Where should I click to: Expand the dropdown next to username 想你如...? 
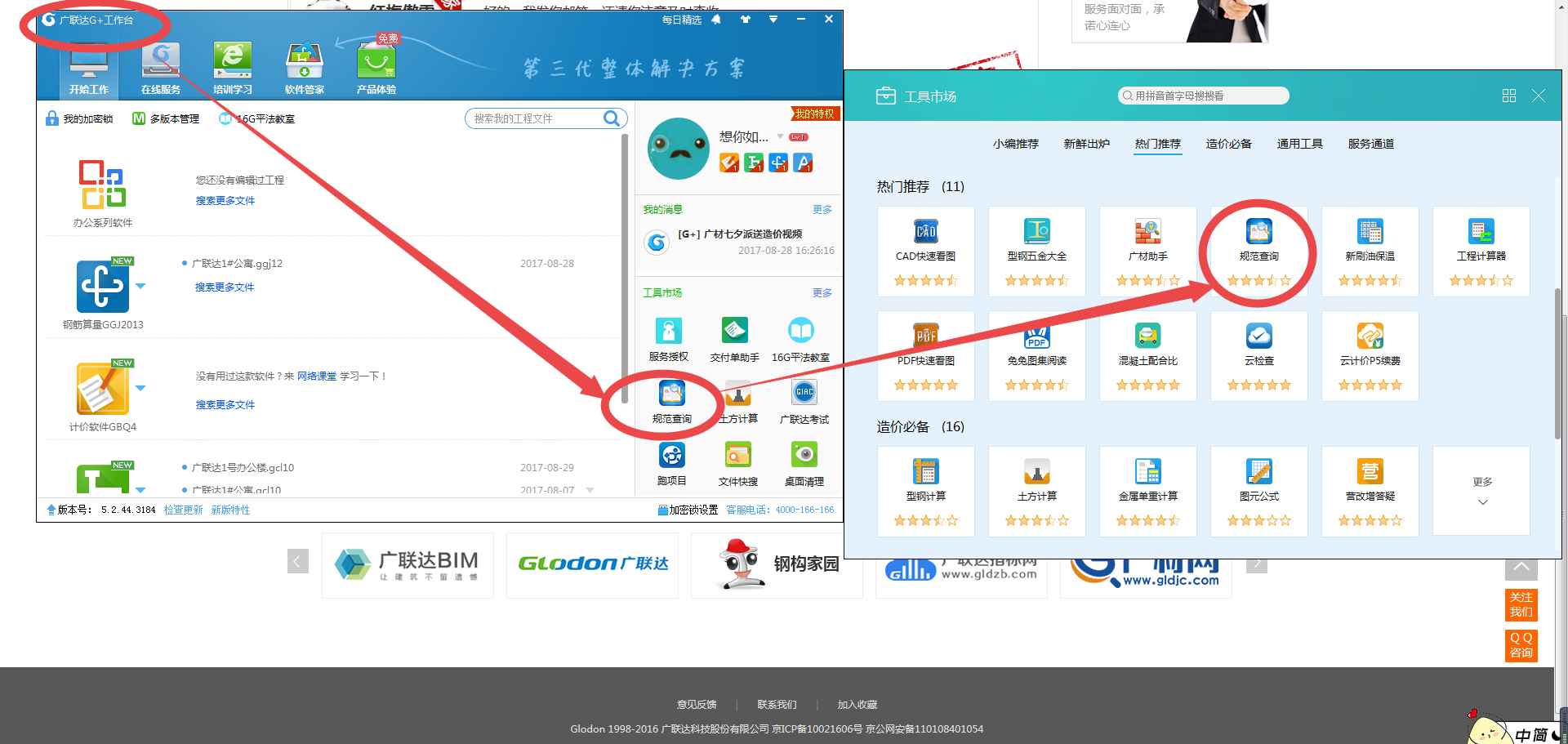pyautogui.click(x=780, y=136)
